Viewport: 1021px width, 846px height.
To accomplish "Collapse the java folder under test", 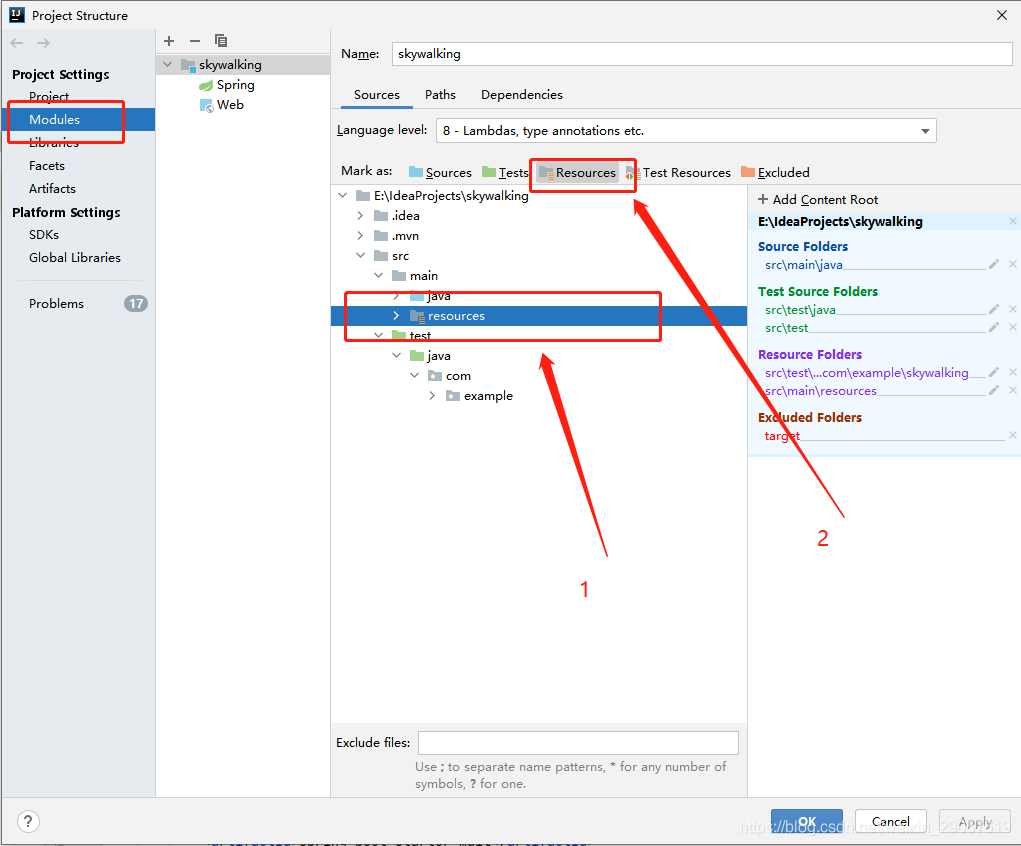I will tap(397, 356).
